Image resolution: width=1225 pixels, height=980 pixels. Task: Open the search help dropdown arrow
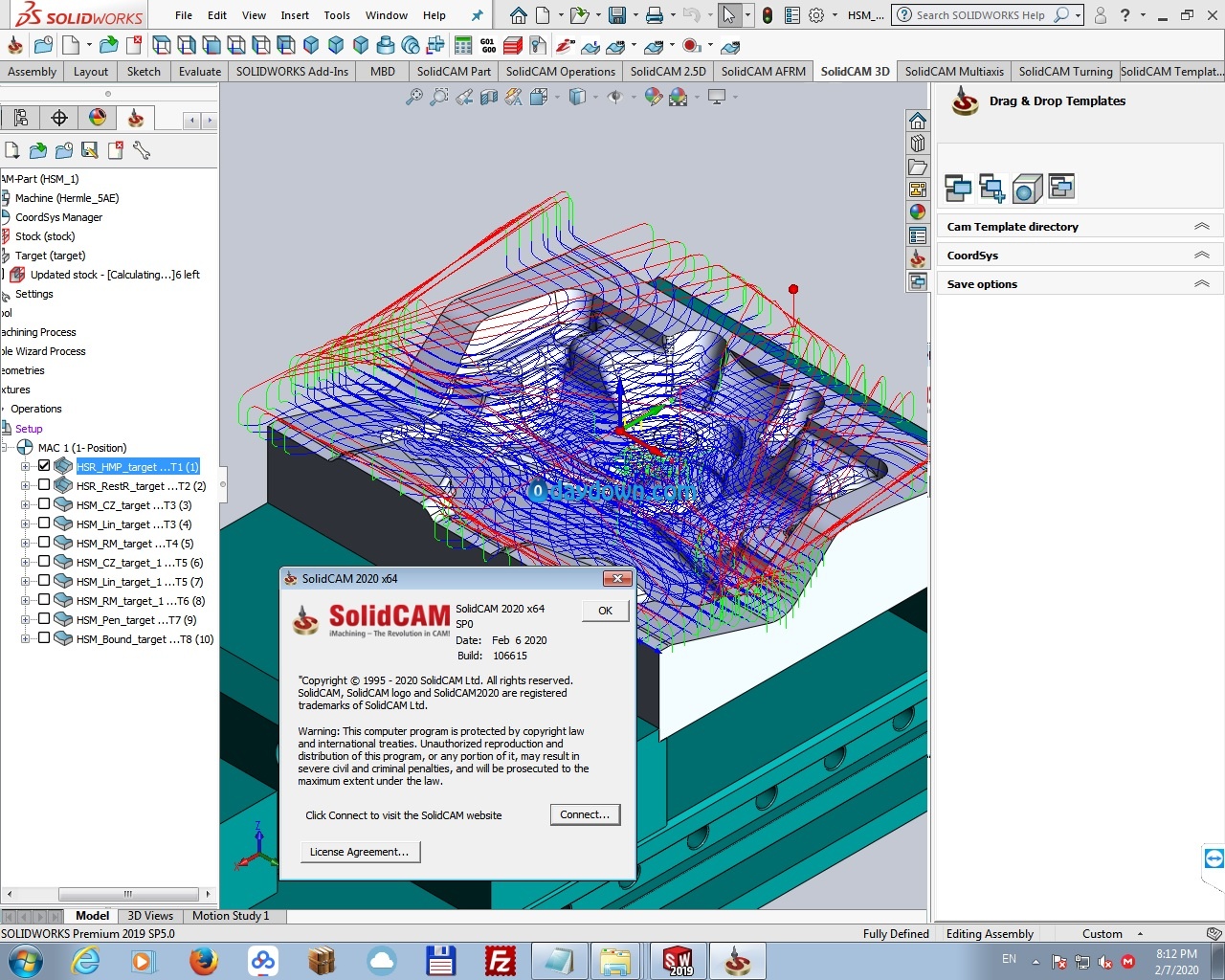point(1079,15)
